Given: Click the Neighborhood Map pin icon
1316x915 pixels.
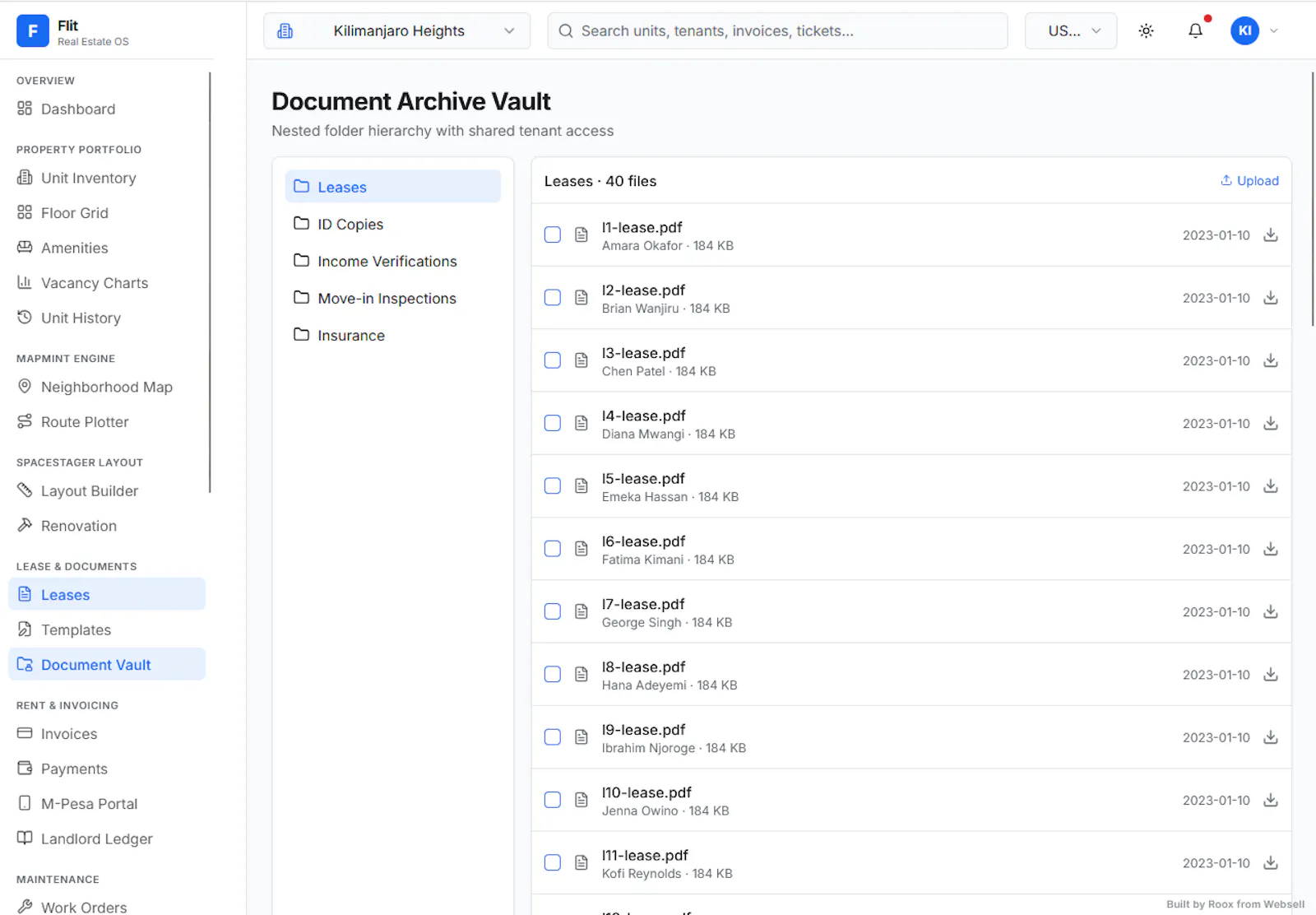Looking at the screenshot, I should click(x=25, y=387).
